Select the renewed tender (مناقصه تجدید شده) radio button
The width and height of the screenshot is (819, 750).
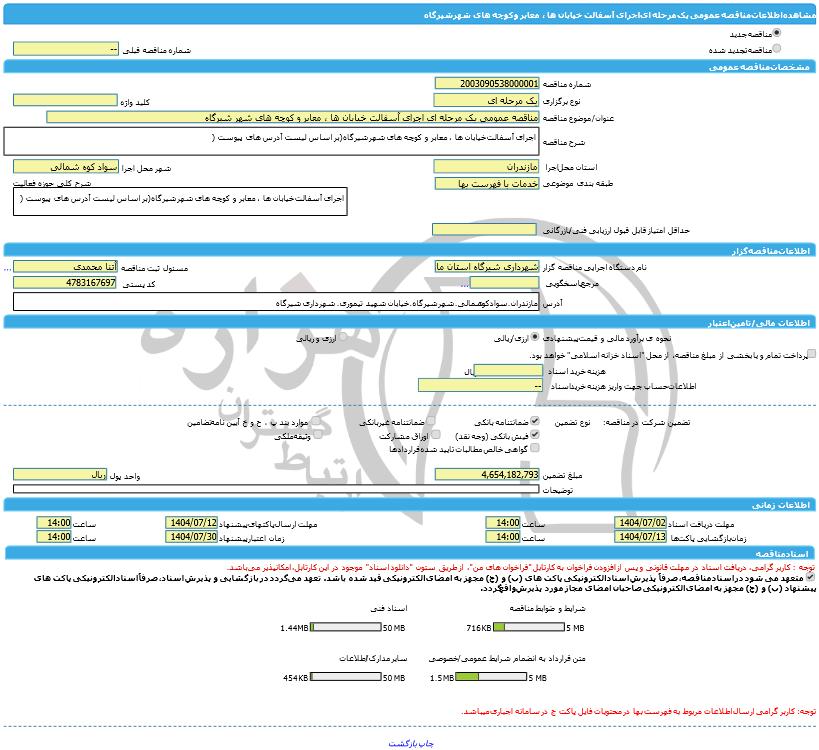[x=778, y=48]
